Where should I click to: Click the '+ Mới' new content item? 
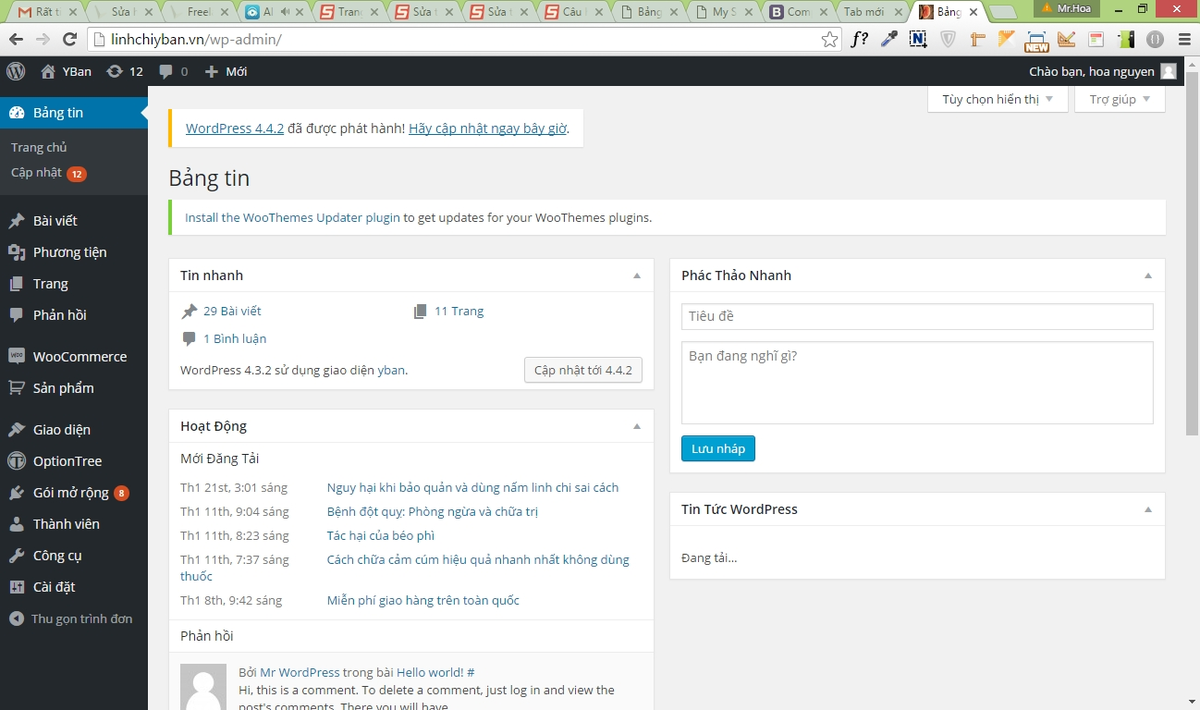225,71
